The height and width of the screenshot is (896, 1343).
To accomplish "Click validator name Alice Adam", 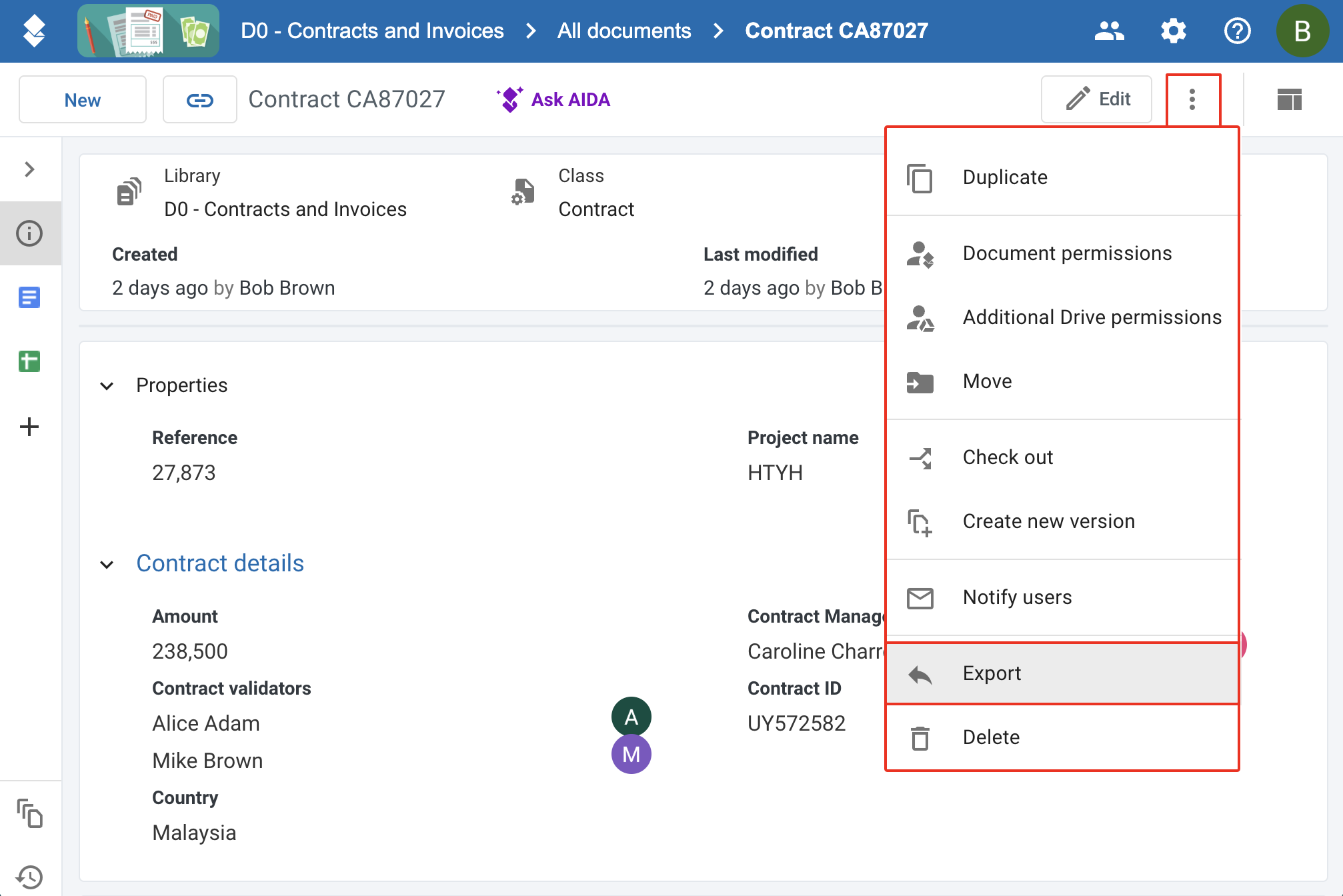I will pyautogui.click(x=206, y=723).
